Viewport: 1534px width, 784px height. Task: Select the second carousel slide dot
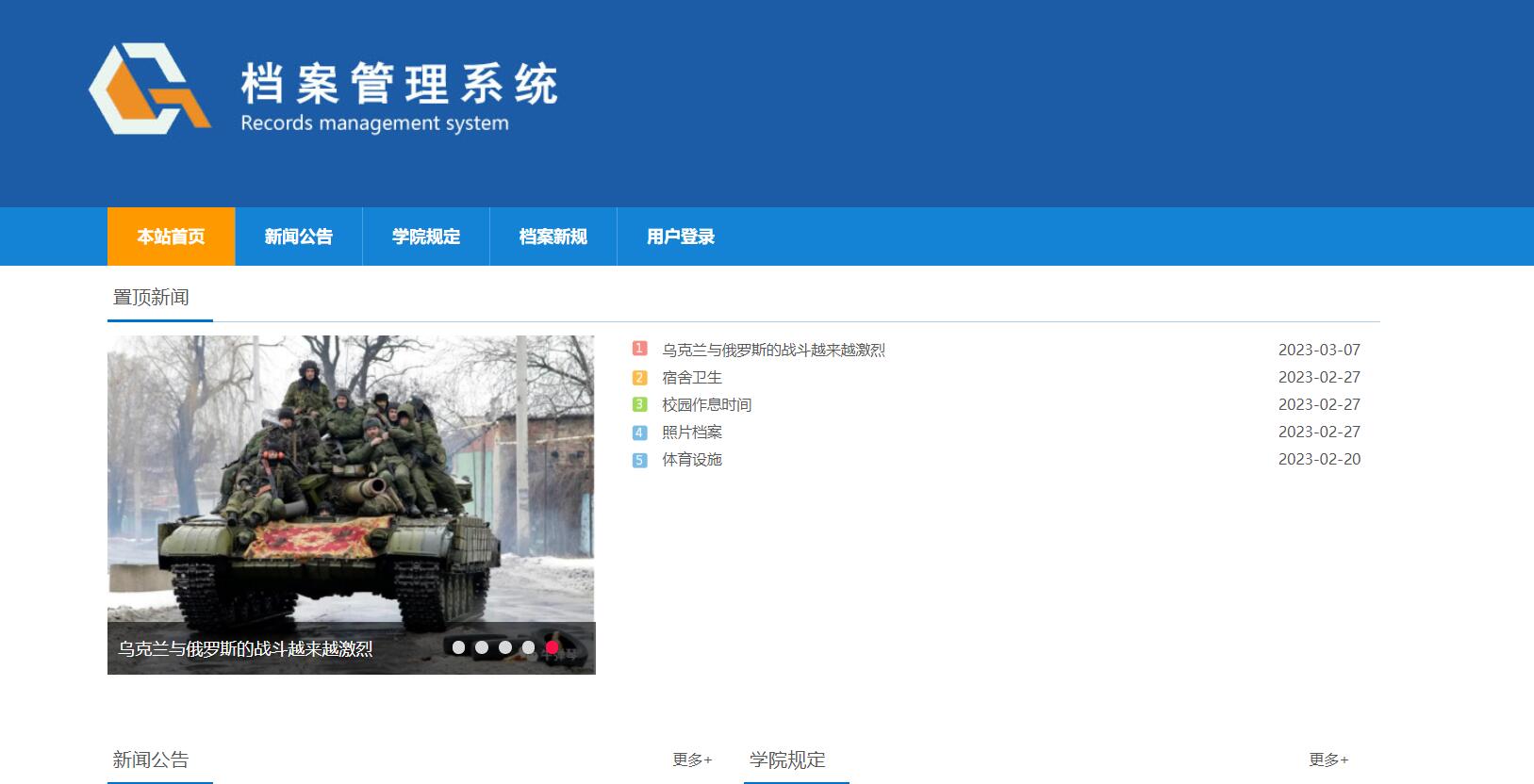click(482, 647)
